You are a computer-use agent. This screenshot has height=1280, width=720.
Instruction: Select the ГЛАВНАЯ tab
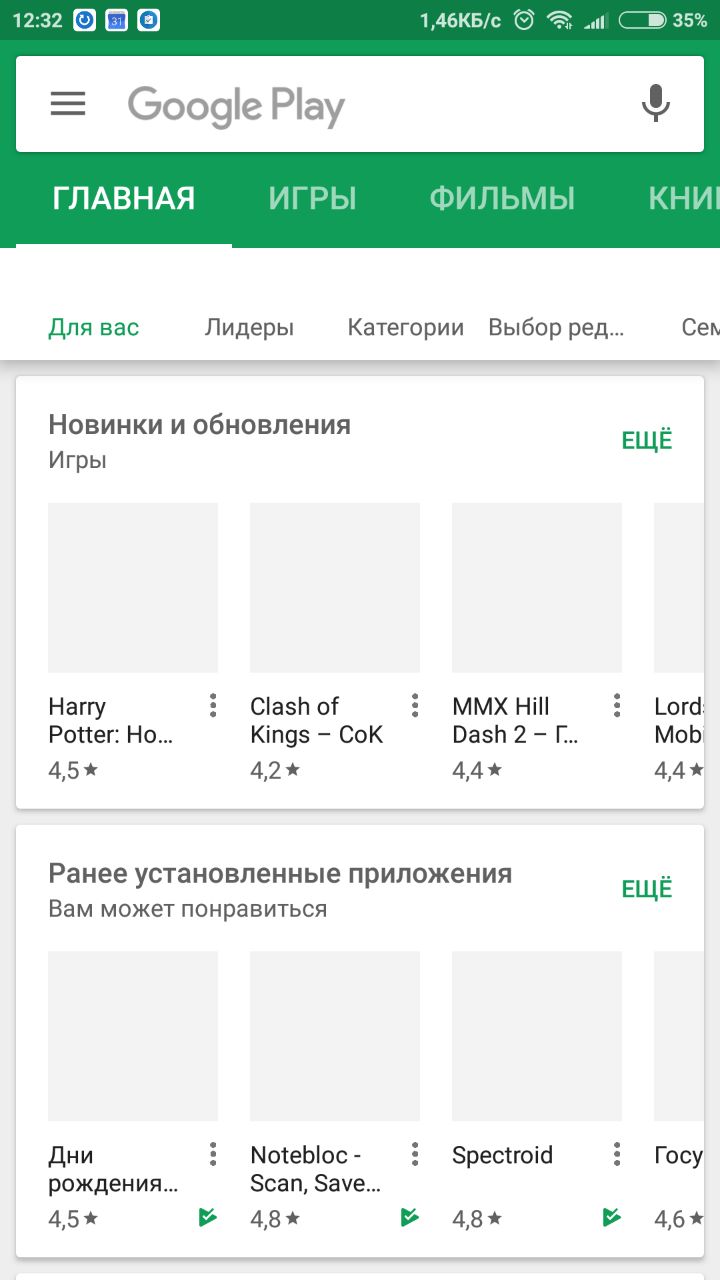pyautogui.click(x=124, y=198)
